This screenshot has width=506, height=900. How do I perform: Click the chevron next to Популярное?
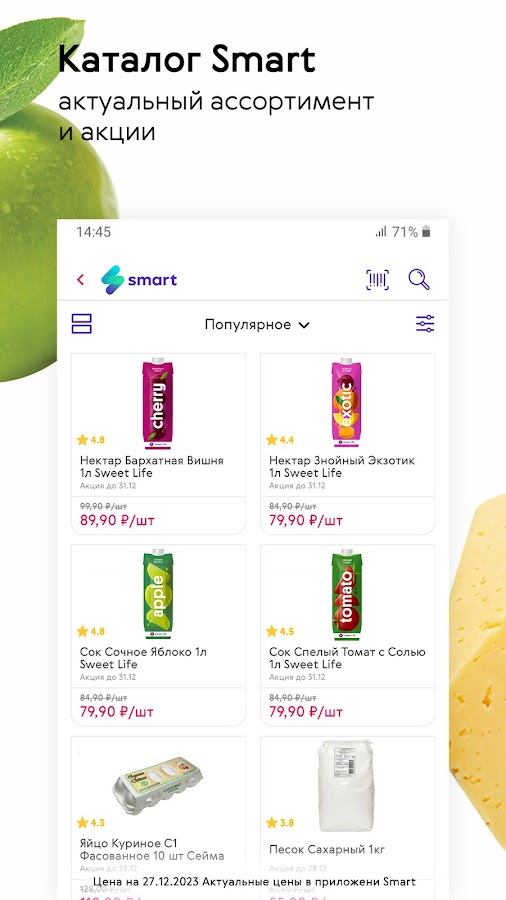coord(304,325)
